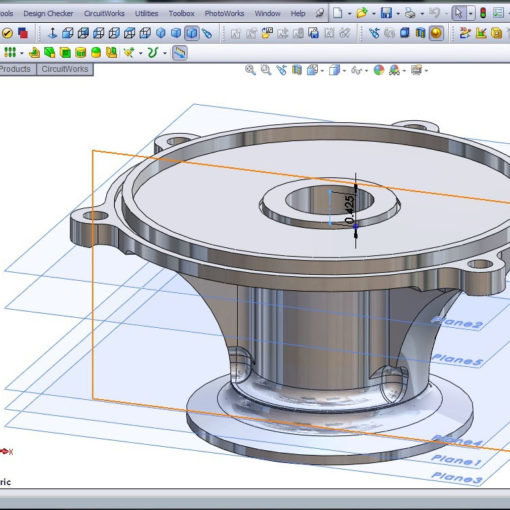Click the Open folder icon
This screenshot has height=510, width=510.
coord(362,13)
